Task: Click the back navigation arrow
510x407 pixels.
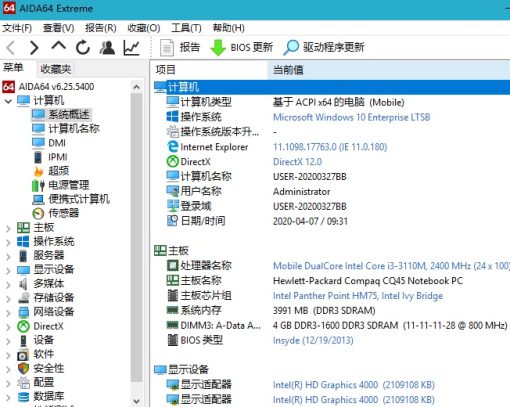Action: (11, 48)
